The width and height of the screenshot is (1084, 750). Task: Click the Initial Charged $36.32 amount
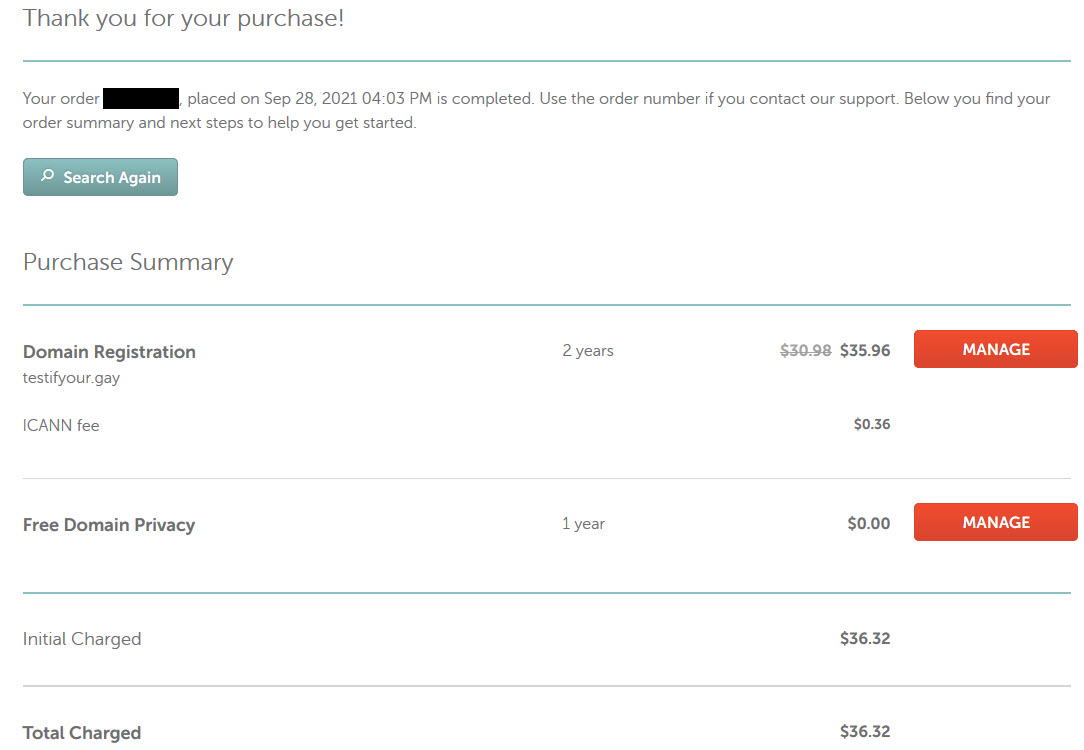tap(865, 638)
